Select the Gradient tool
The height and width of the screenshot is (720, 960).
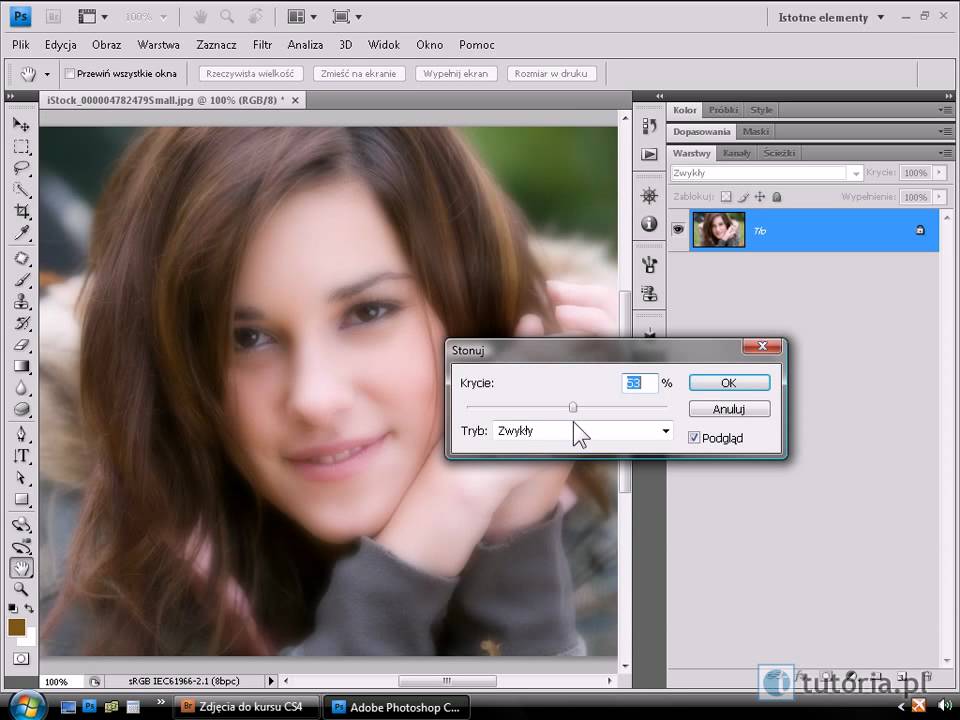[x=21, y=366]
